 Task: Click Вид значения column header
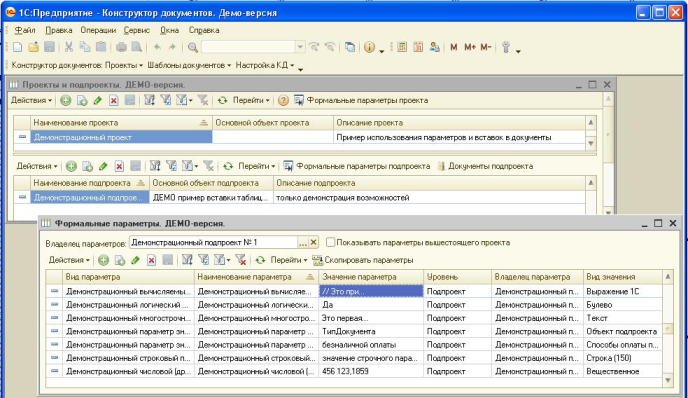(623, 277)
